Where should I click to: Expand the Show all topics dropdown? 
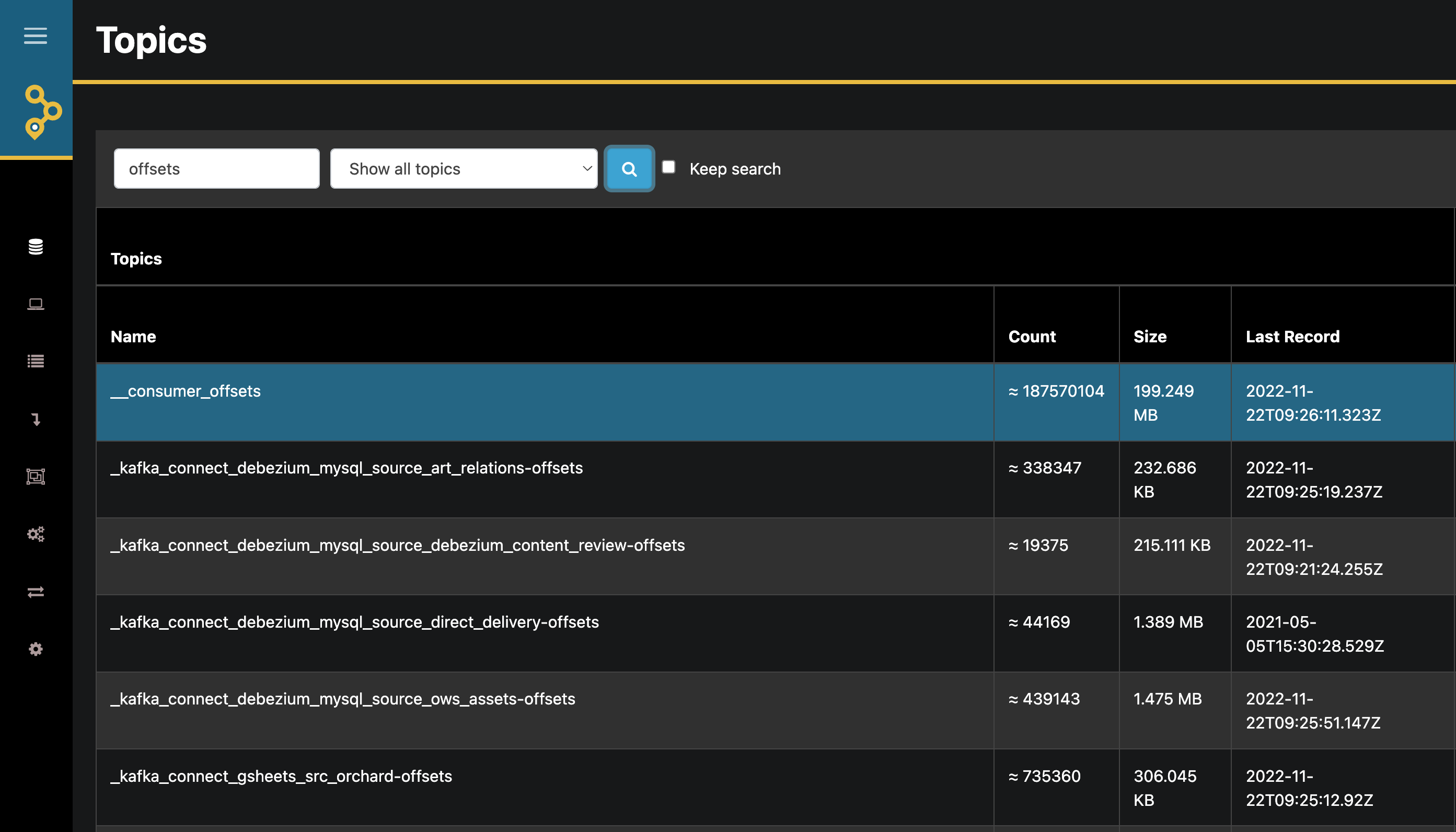[x=464, y=169]
